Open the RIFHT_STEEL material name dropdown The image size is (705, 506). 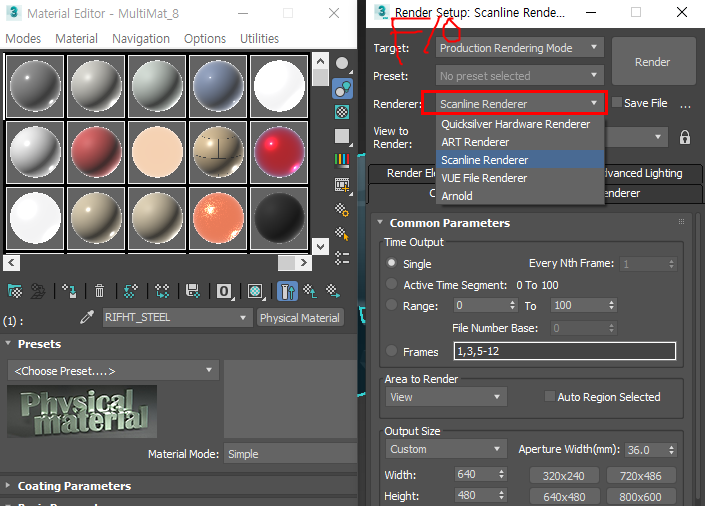coord(177,318)
